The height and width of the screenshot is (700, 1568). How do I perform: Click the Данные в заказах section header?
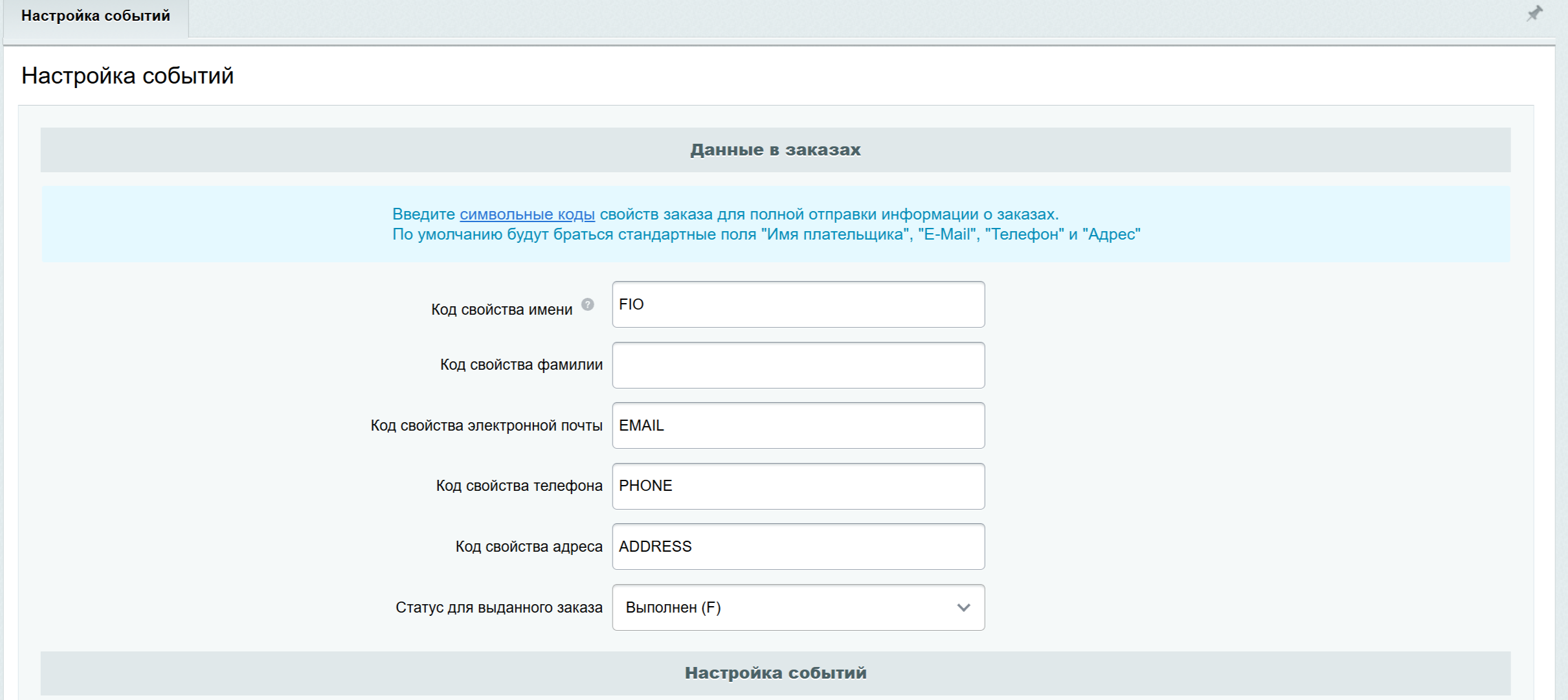coord(776,150)
